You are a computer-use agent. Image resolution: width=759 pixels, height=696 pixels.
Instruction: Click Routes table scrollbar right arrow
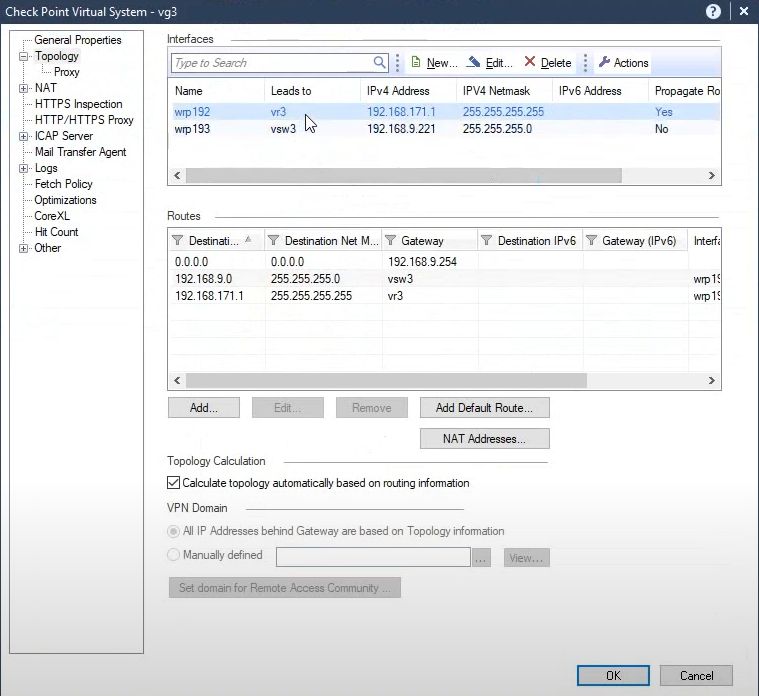(x=712, y=380)
